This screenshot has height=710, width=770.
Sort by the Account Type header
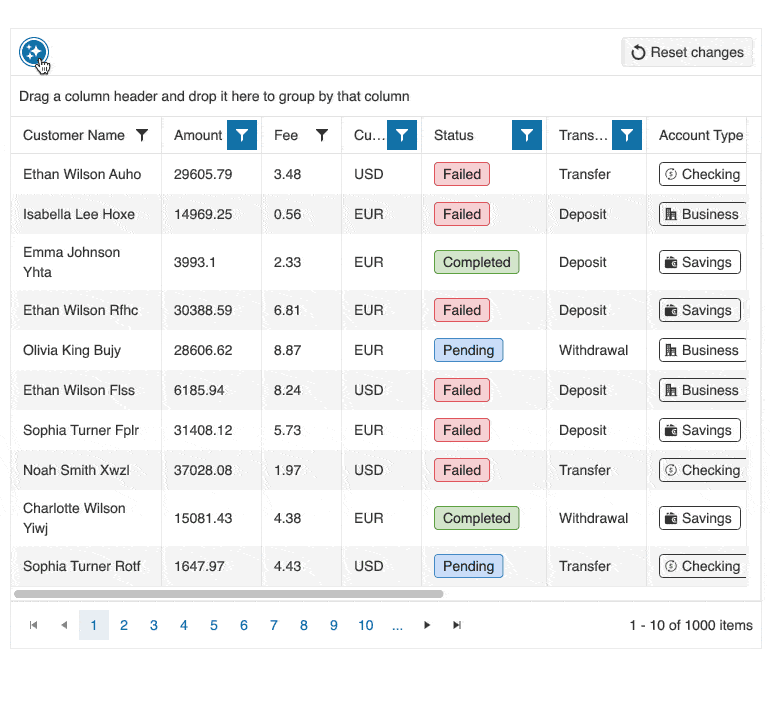click(701, 135)
